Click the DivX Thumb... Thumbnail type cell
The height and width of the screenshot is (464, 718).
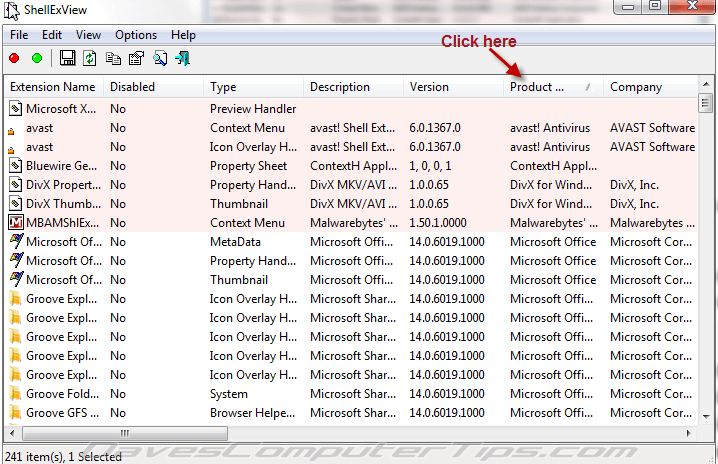pyautogui.click(x=239, y=203)
